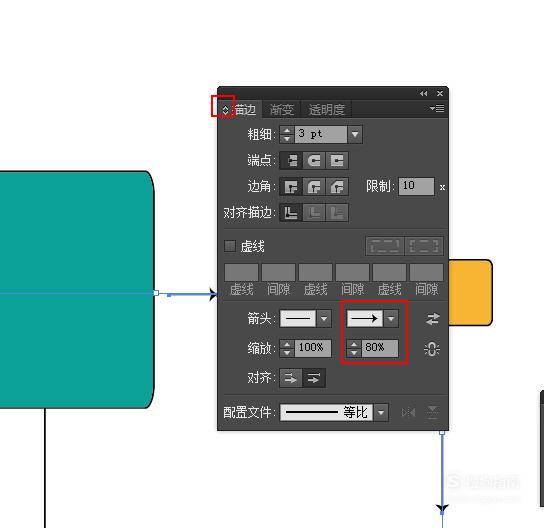Open the stroke panel flyout menu
The image size is (544, 528).
point(437,109)
